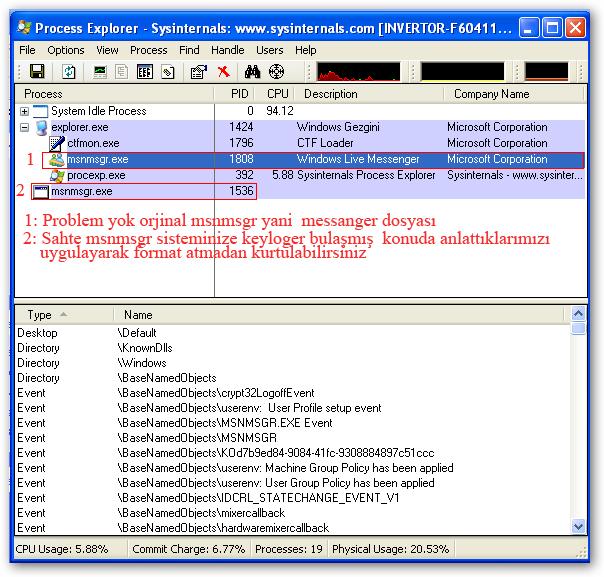Click the Windows Live Messenger process icon

pyautogui.click(x=57, y=159)
